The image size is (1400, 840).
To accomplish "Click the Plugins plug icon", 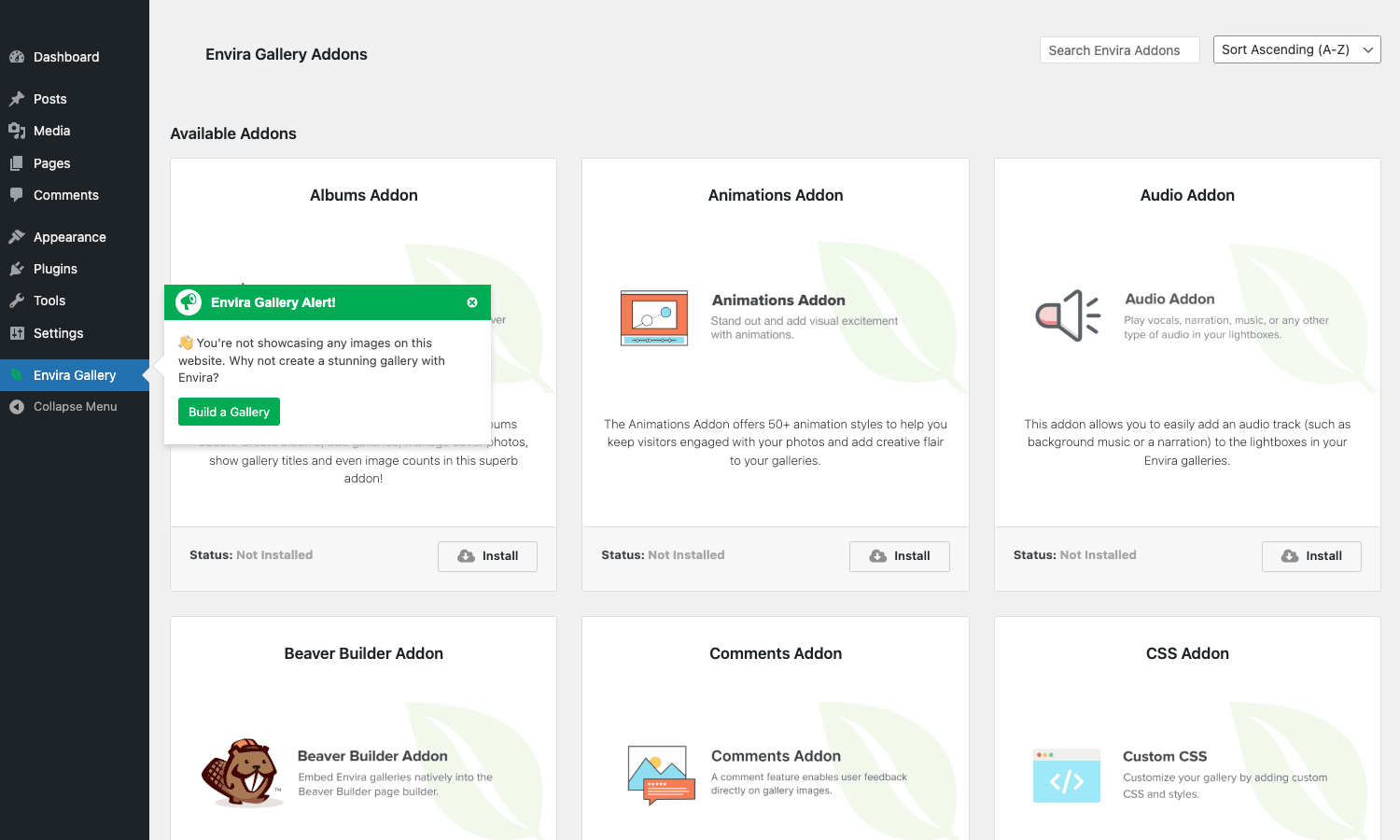I will 17,269.
